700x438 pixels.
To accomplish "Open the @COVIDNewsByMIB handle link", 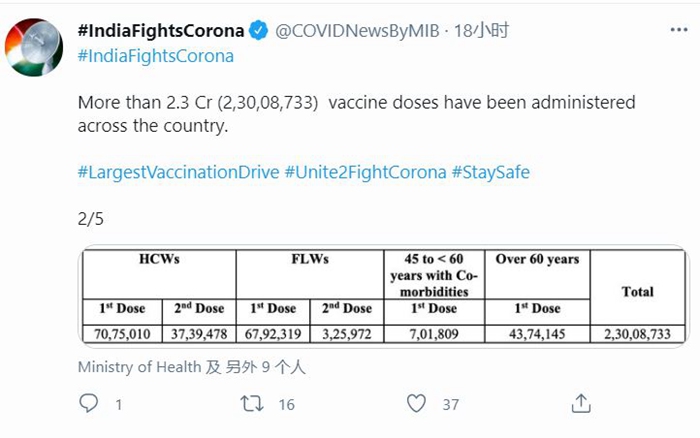I will click(x=356, y=31).
